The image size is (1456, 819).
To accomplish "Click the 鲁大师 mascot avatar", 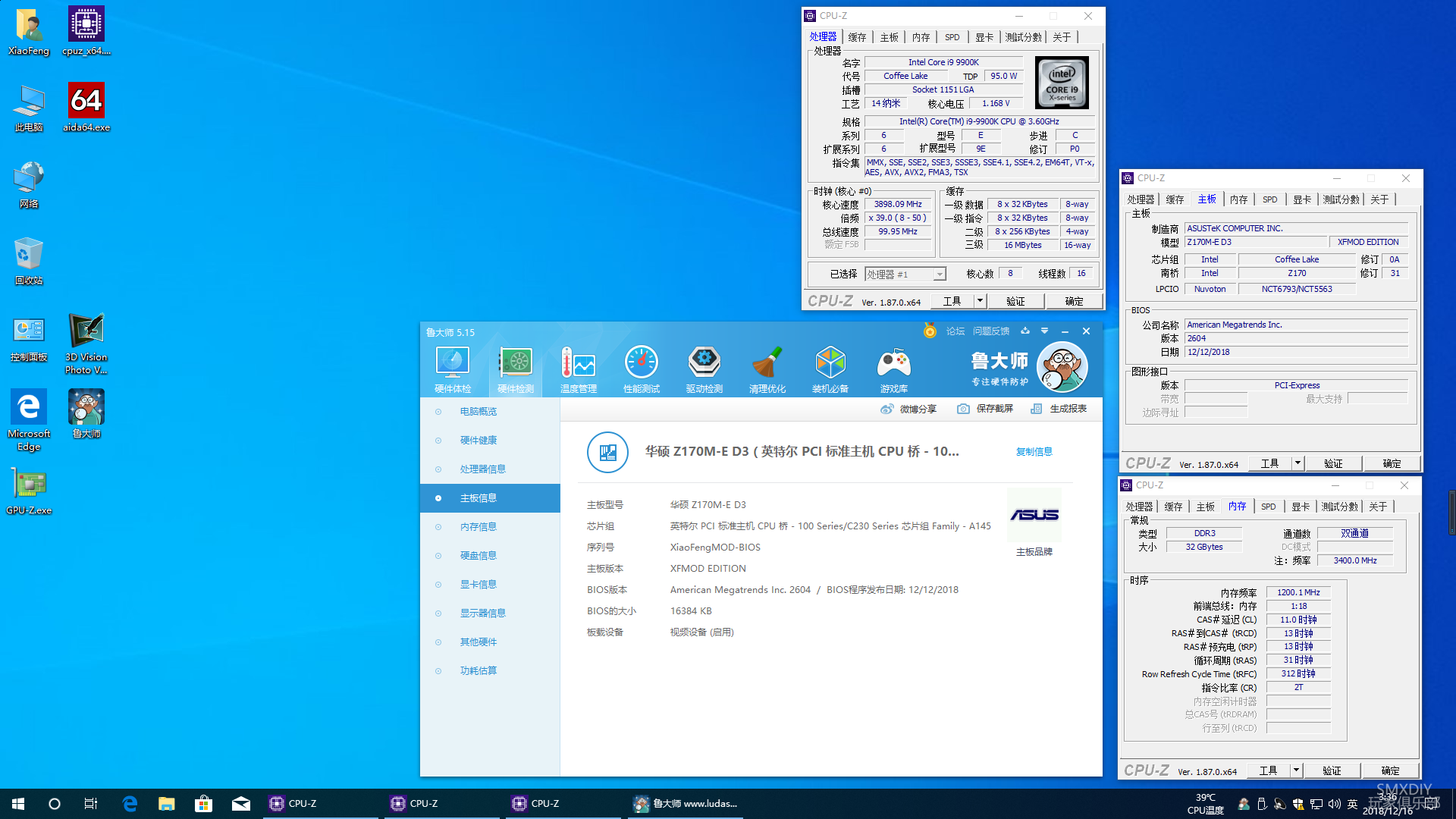I will [1062, 367].
